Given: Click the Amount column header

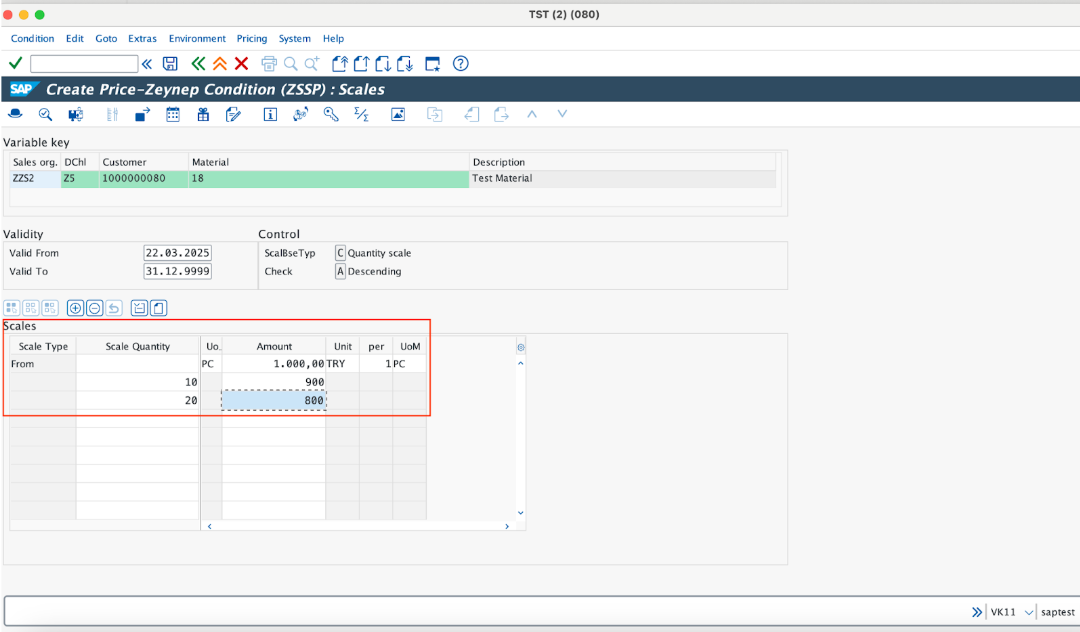Looking at the screenshot, I should pos(273,346).
